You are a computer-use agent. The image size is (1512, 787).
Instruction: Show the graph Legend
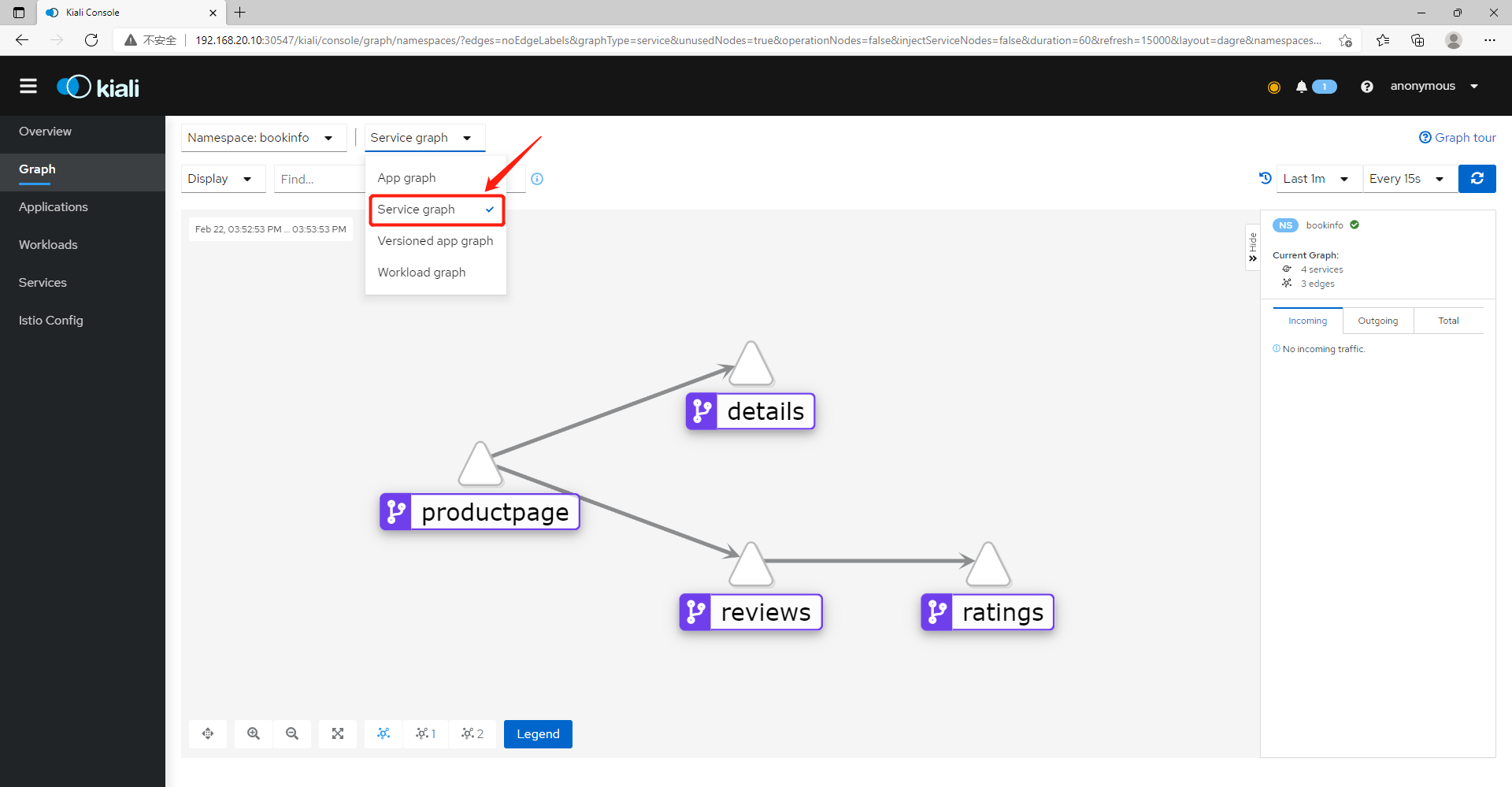(538, 733)
